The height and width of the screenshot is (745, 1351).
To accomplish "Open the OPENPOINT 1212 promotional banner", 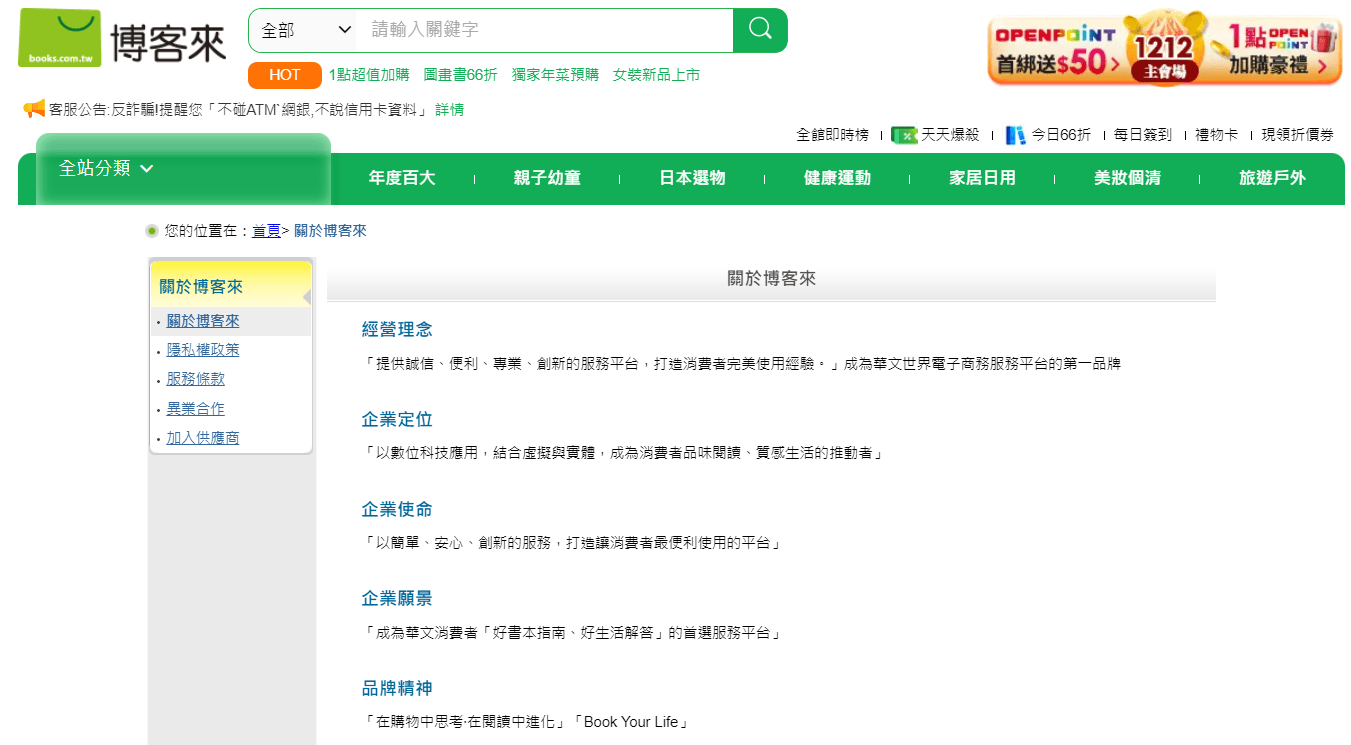I will click(x=1164, y=48).
